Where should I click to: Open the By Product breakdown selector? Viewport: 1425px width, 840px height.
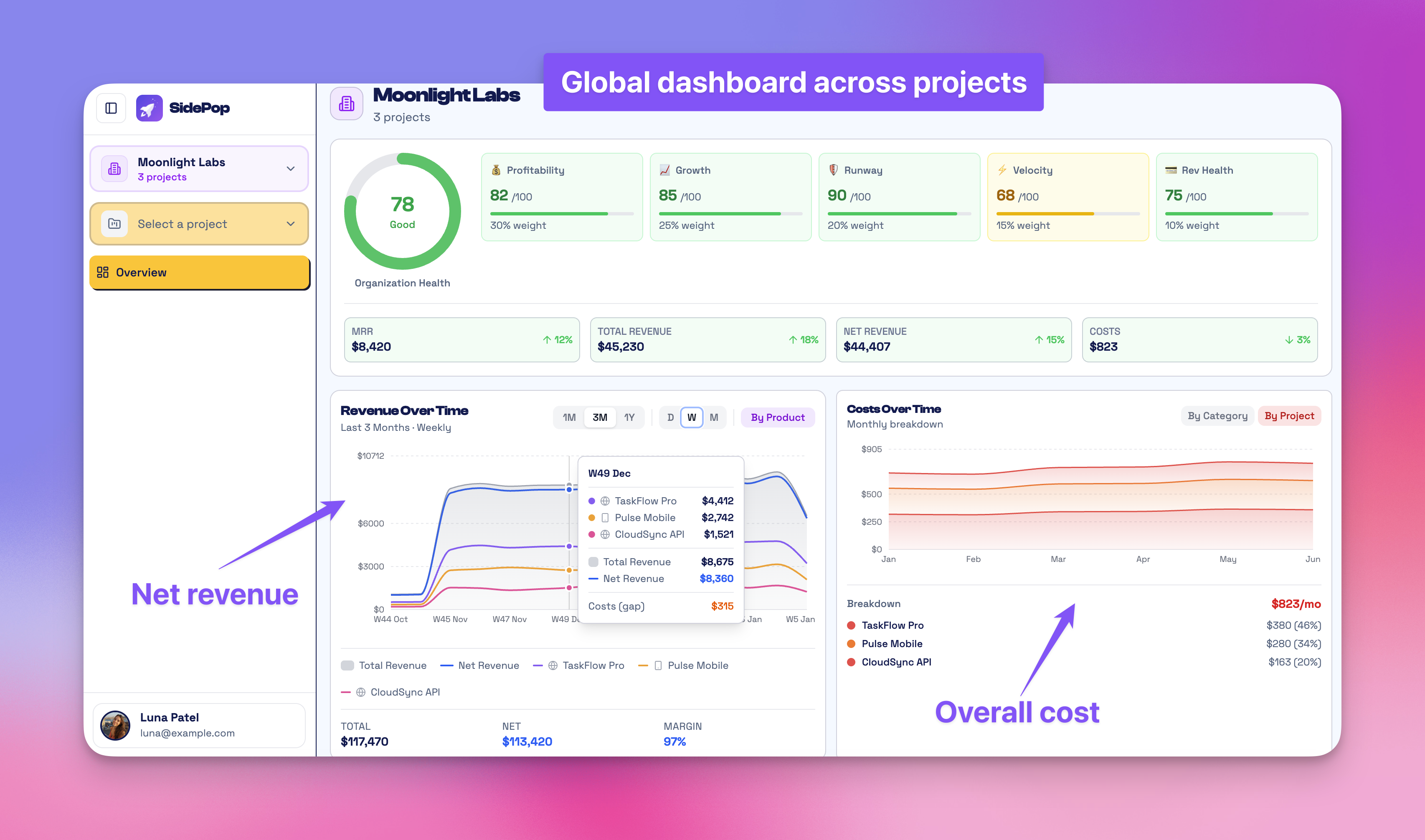tap(778, 417)
